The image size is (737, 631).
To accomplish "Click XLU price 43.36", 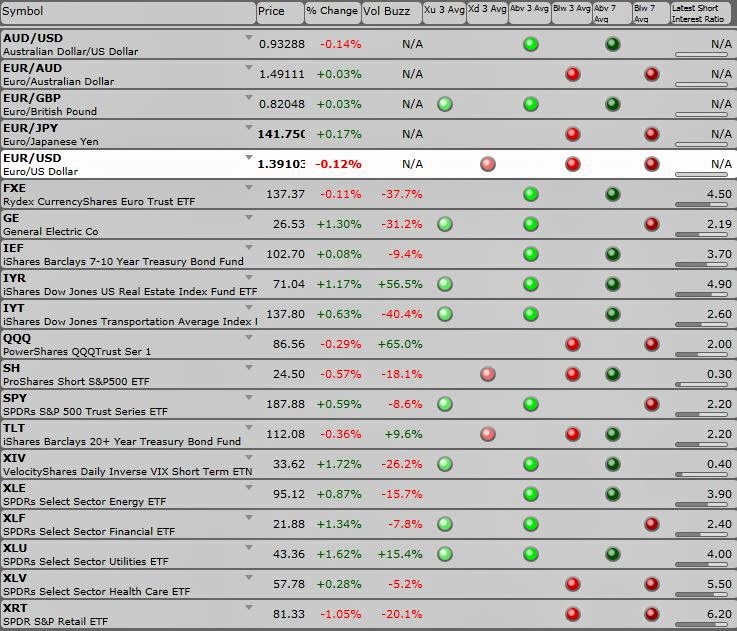I will click(289, 554).
